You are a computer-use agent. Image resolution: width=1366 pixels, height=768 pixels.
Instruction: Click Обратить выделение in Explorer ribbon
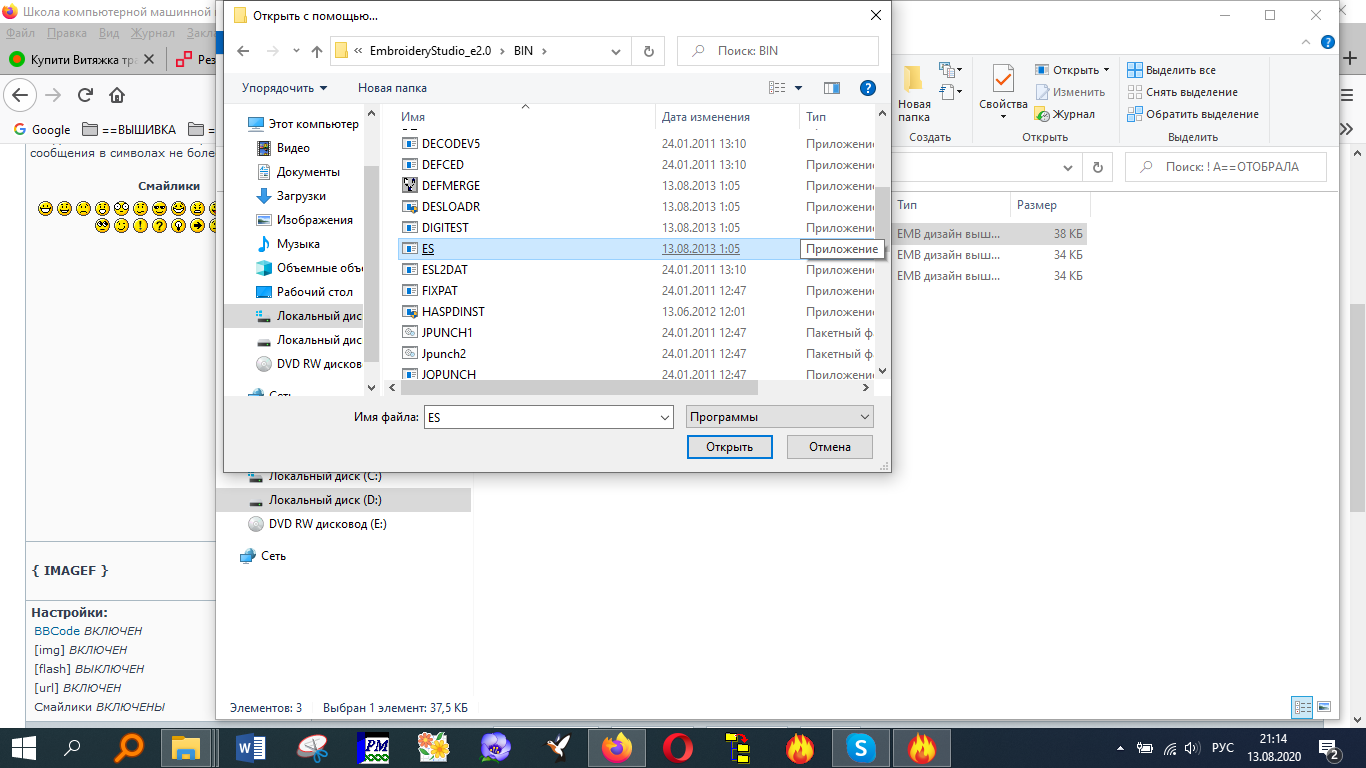pos(1193,114)
